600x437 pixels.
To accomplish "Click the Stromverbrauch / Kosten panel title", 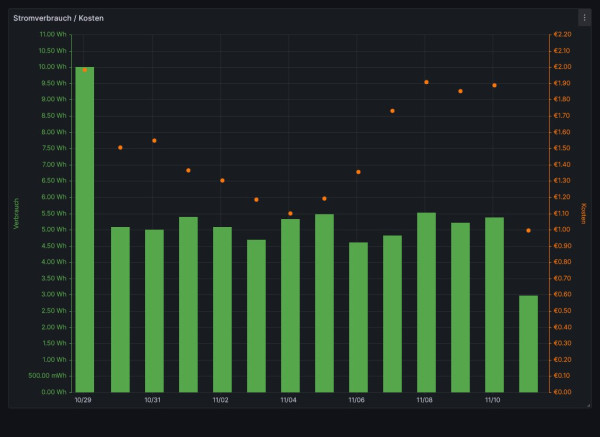I will pos(58,18).
